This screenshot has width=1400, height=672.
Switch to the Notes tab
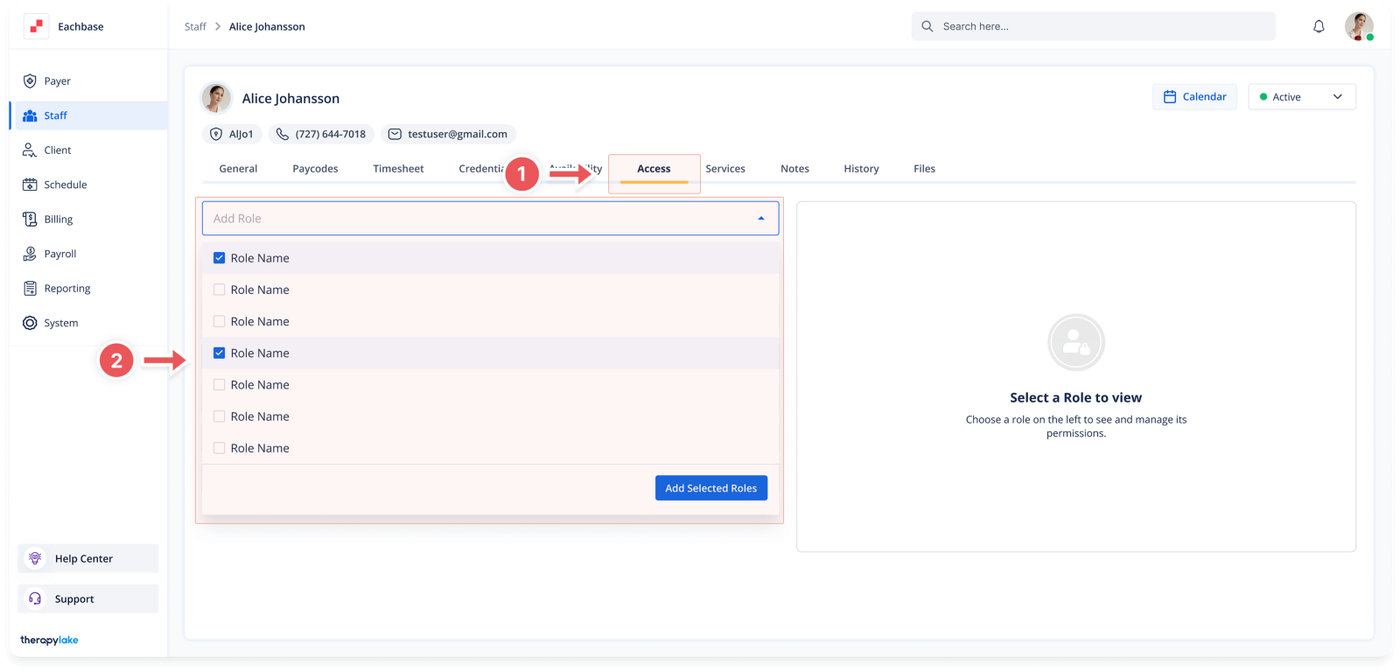795,169
